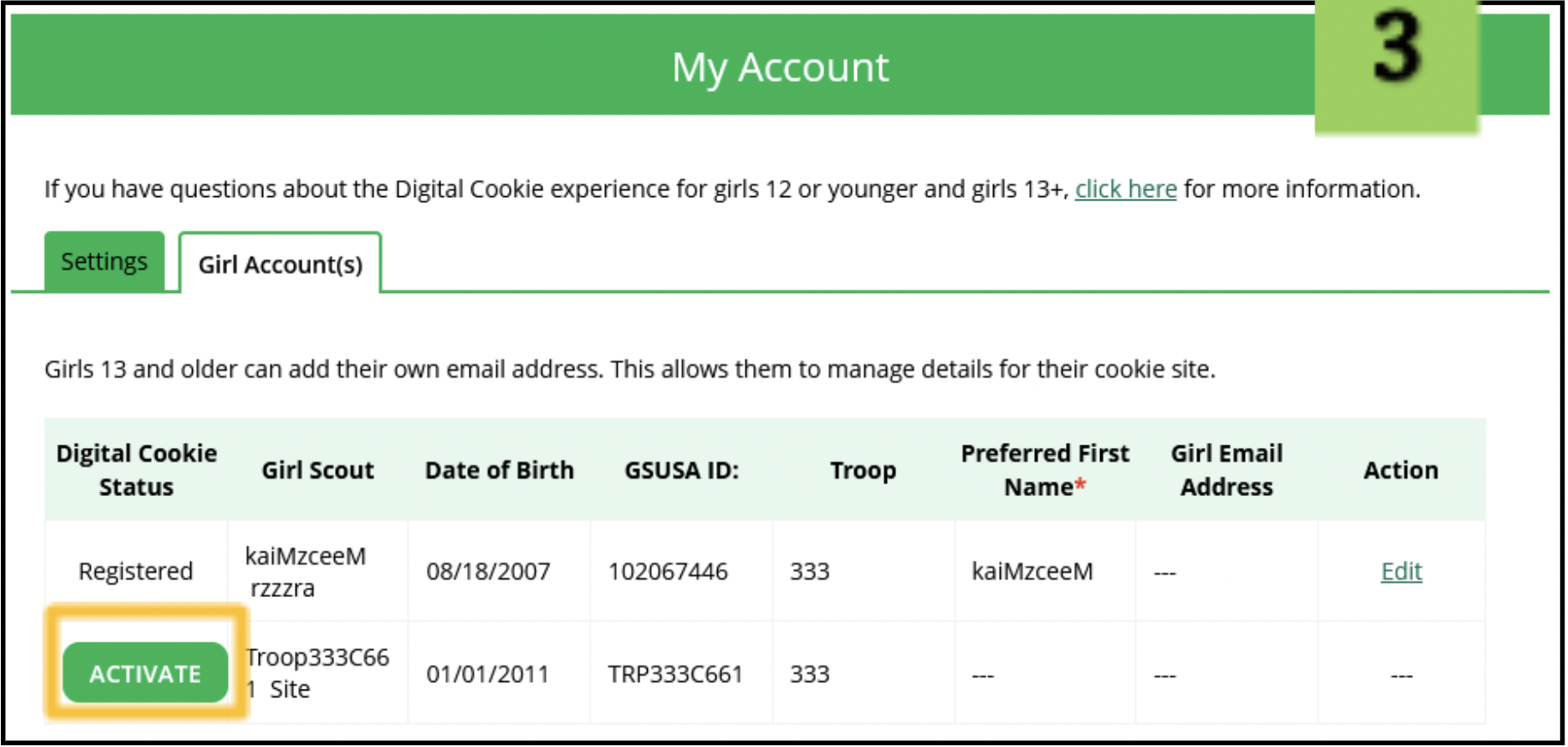1568x747 pixels.
Task: Click the green ACTIVATE button
Action: point(145,673)
